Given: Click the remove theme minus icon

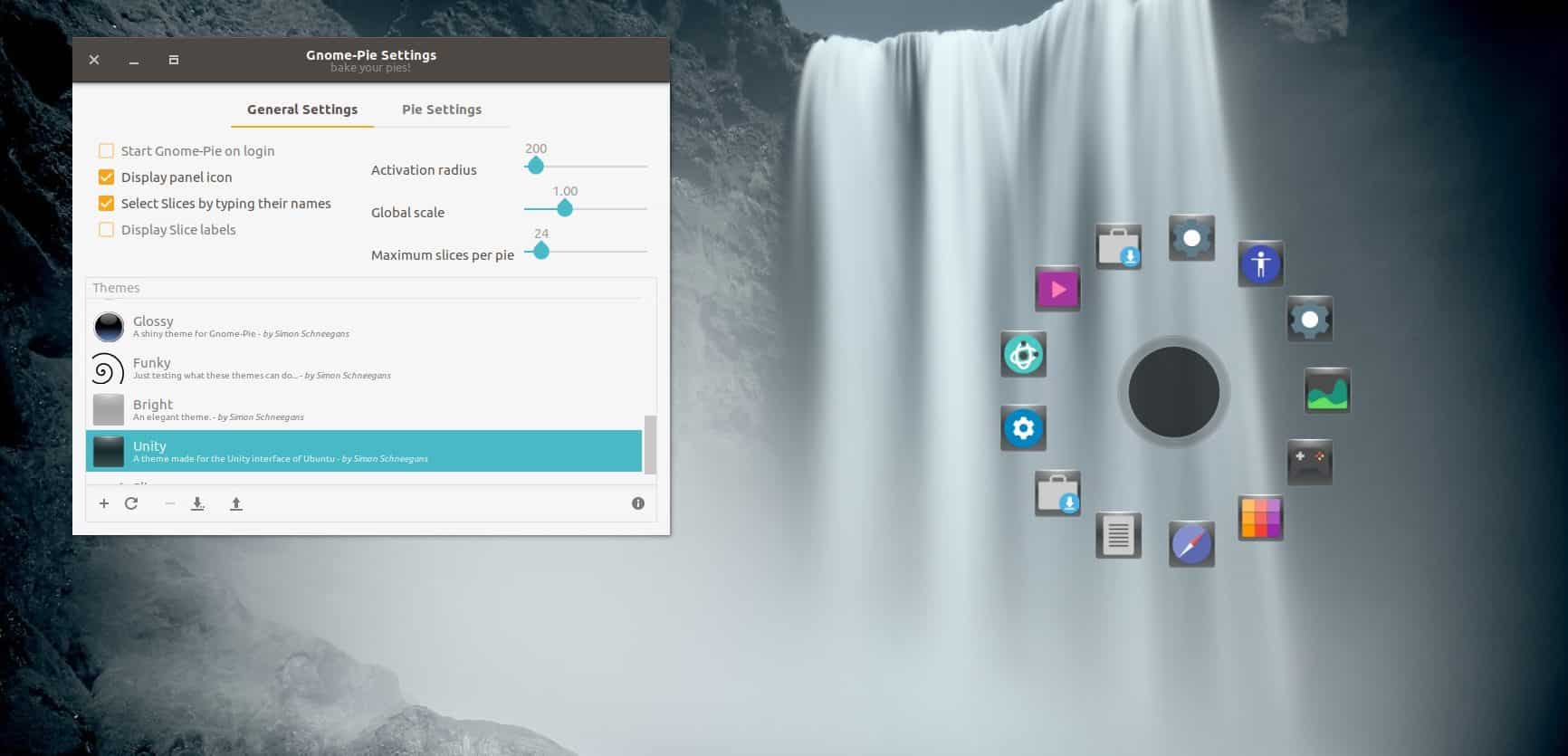Looking at the screenshot, I should [169, 503].
